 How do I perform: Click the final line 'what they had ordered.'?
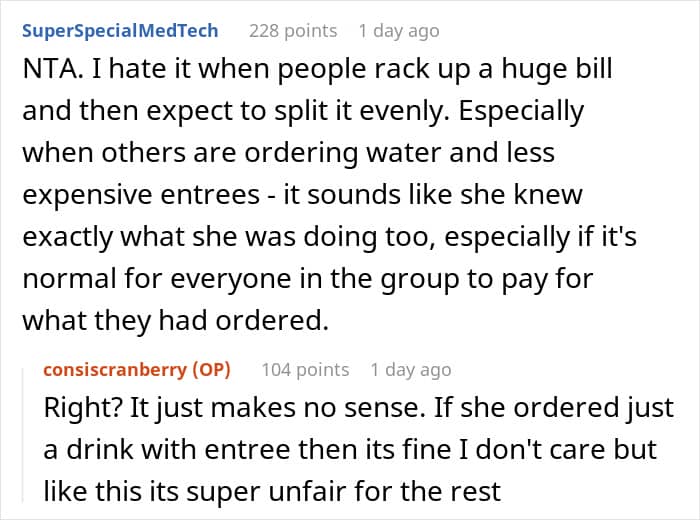175,320
